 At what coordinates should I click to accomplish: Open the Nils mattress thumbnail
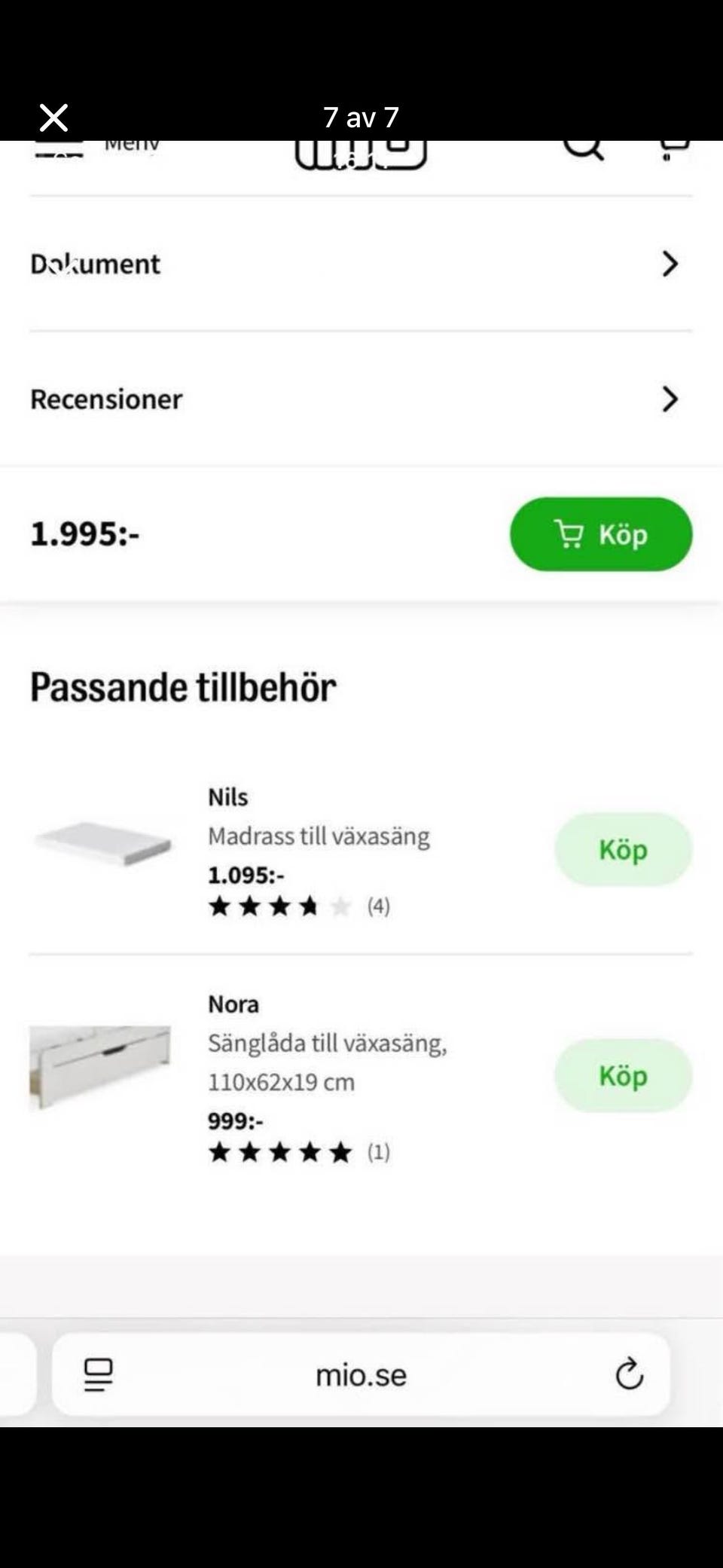tap(102, 844)
